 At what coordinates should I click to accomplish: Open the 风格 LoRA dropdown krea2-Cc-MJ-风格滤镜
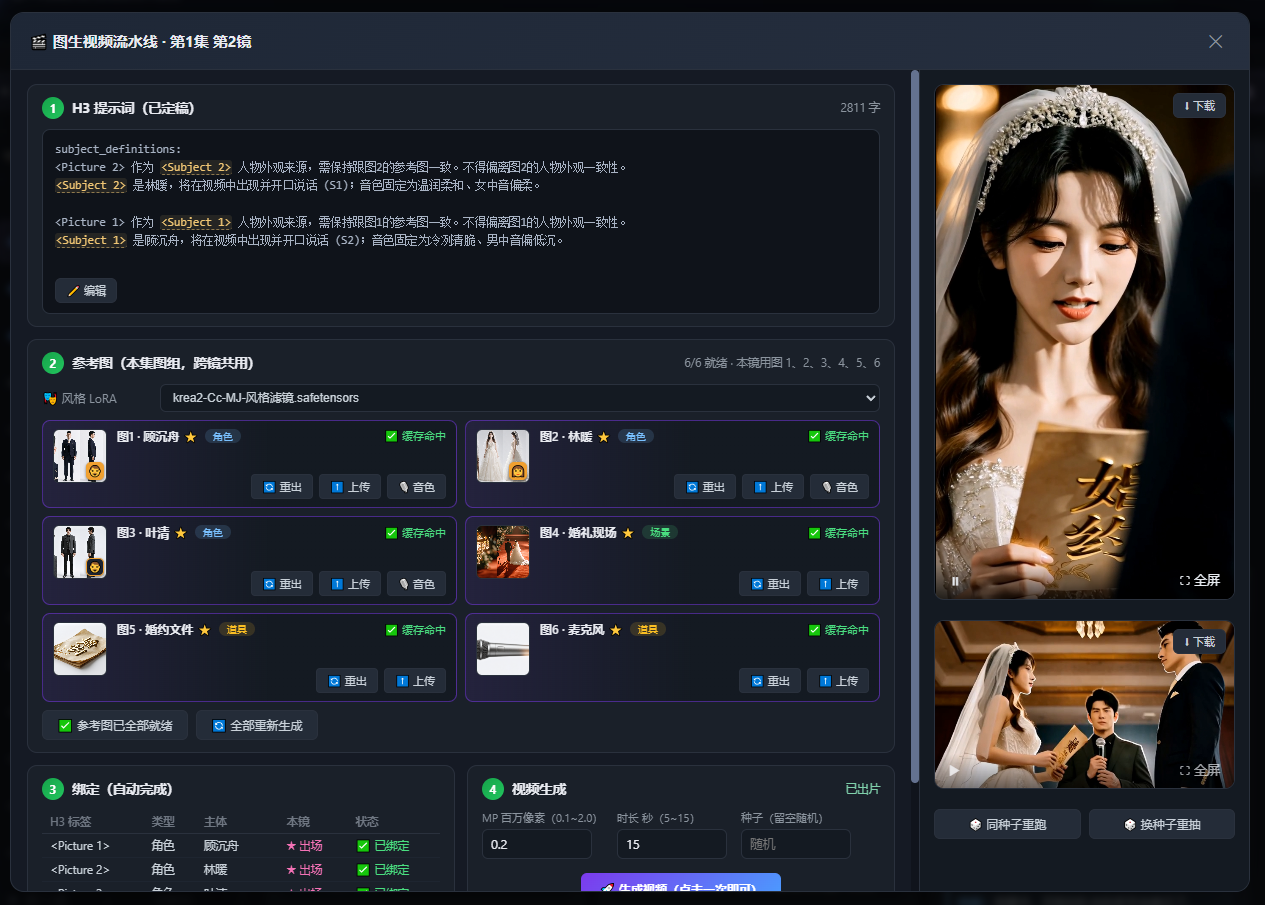pyautogui.click(x=520, y=398)
